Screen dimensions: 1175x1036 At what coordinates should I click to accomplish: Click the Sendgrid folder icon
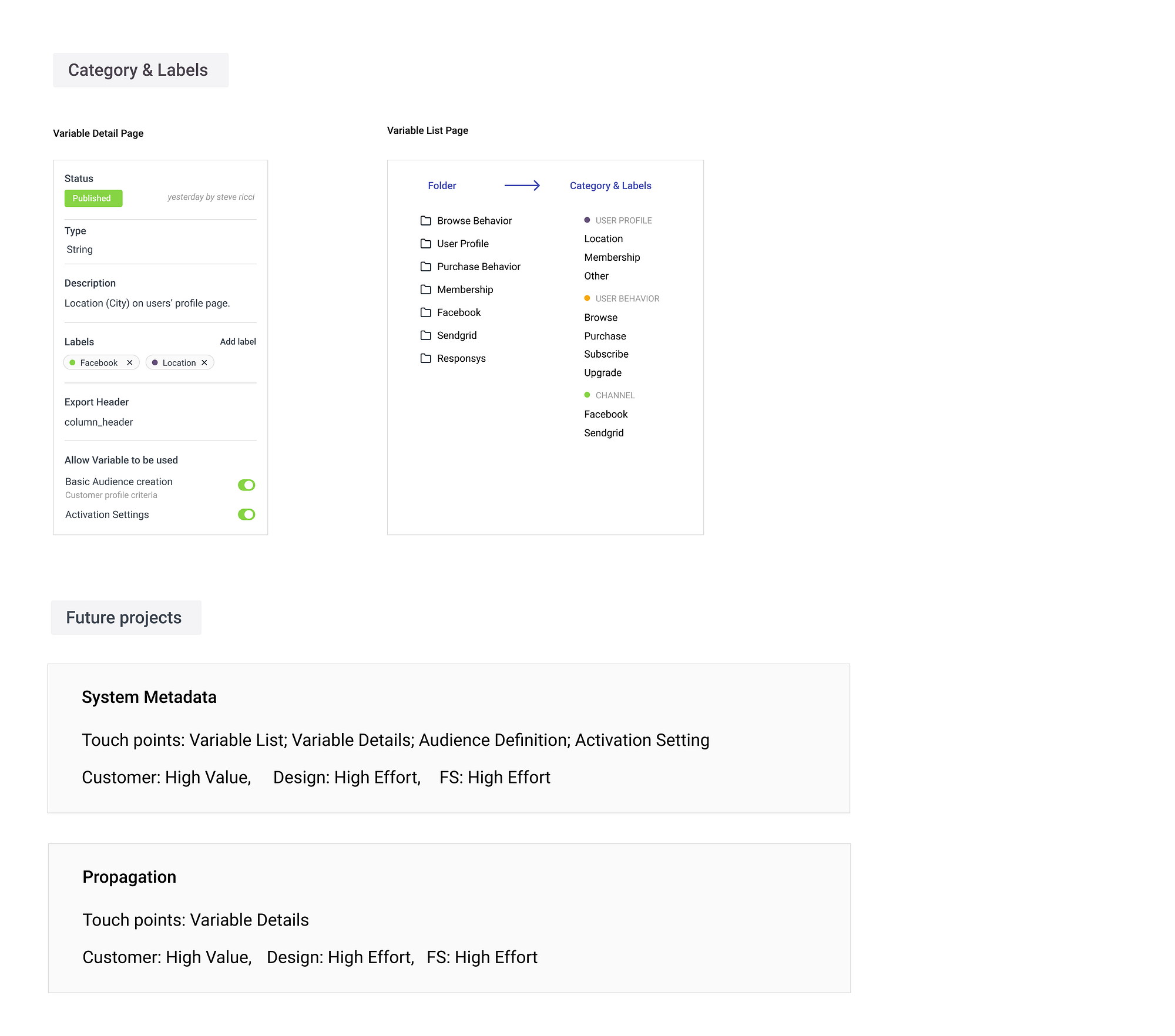[426, 335]
